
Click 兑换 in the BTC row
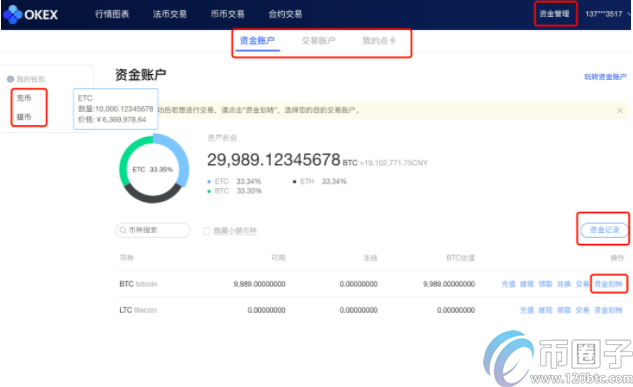pos(564,284)
